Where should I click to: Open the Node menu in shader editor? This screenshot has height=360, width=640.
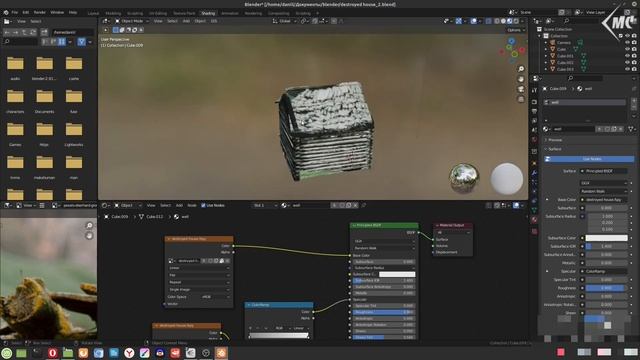tap(192, 205)
